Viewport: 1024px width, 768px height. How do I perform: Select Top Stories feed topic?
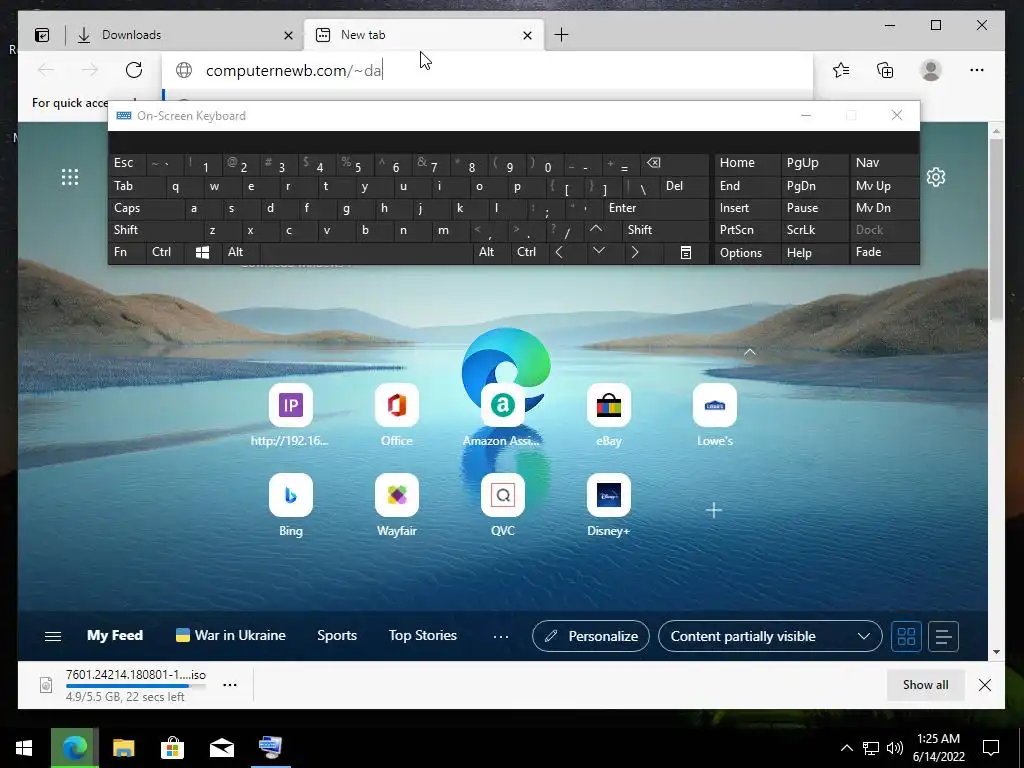(x=423, y=635)
